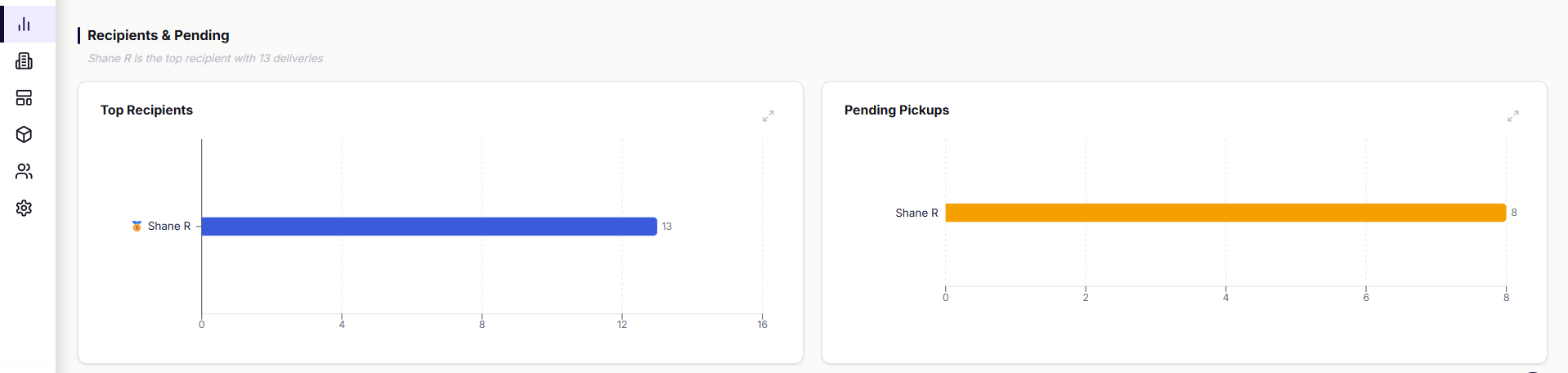
Task: Open the layout dashboard sidebar icon
Action: tap(25, 98)
